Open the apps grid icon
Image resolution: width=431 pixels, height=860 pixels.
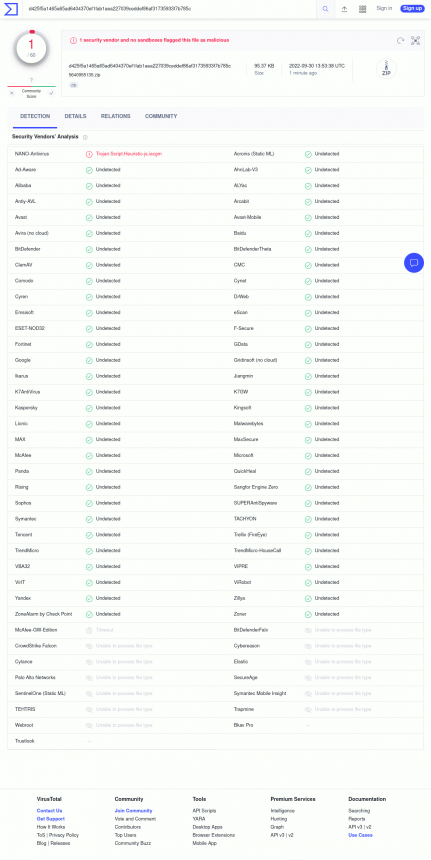point(362,9)
